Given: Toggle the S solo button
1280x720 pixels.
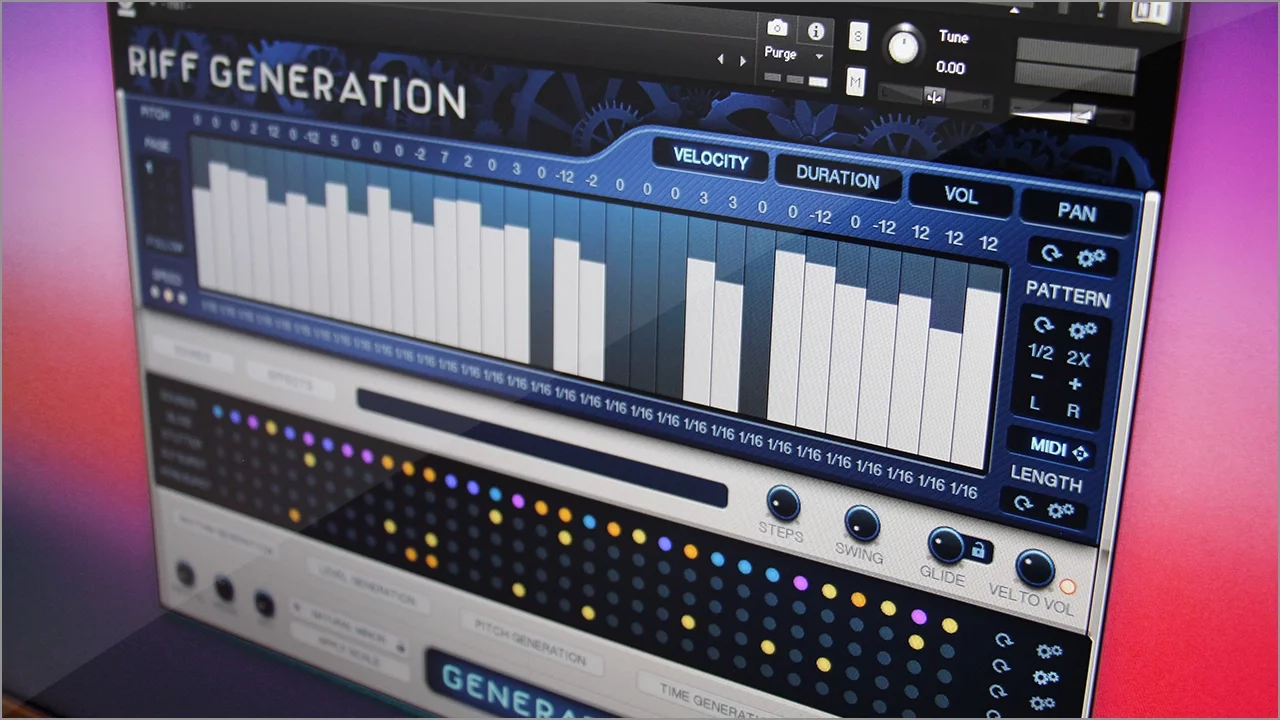Looking at the screenshot, I should pyautogui.click(x=858, y=36).
